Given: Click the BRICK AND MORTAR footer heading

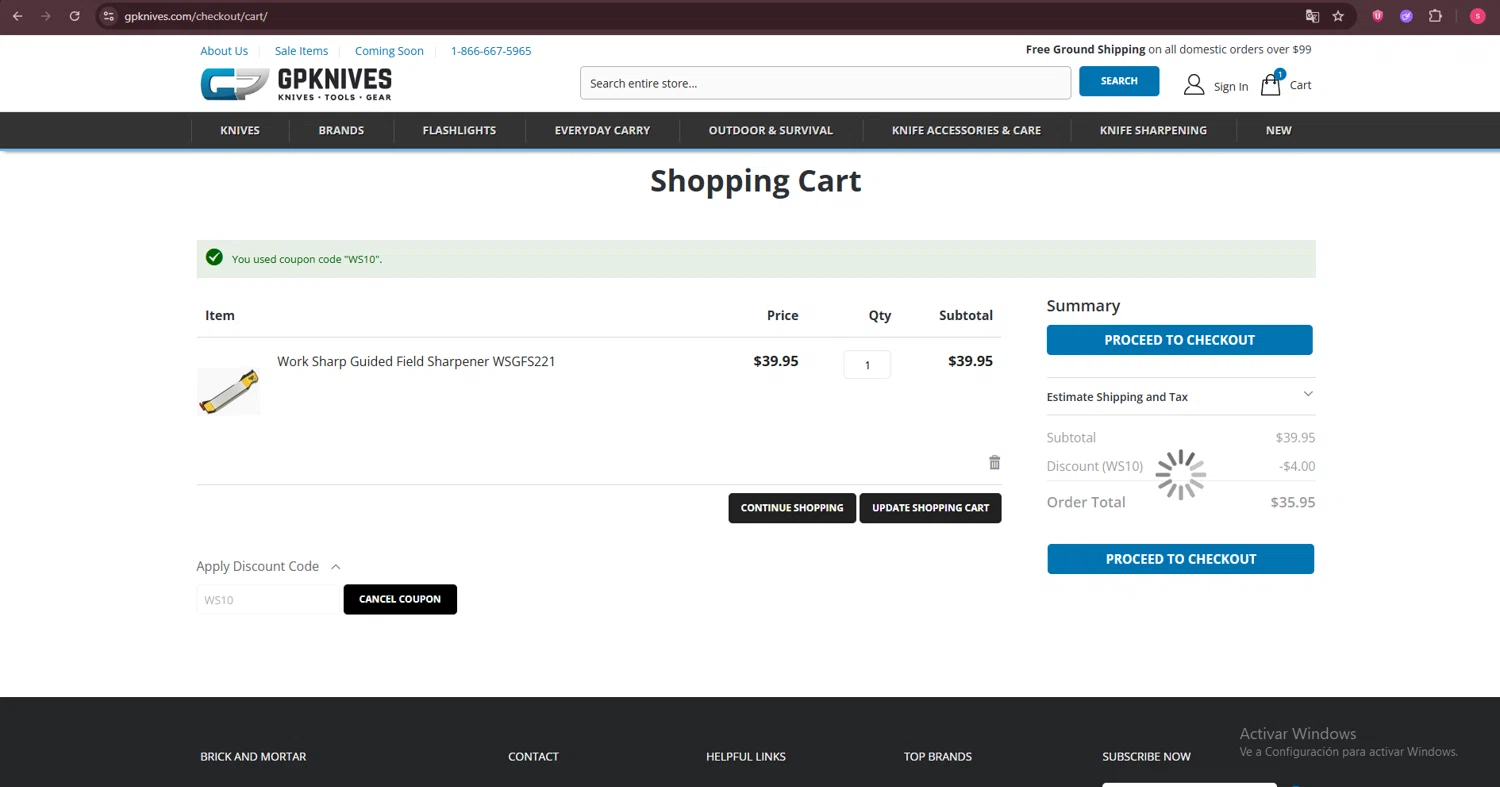Looking at the screenshot, I should [253, 756].
